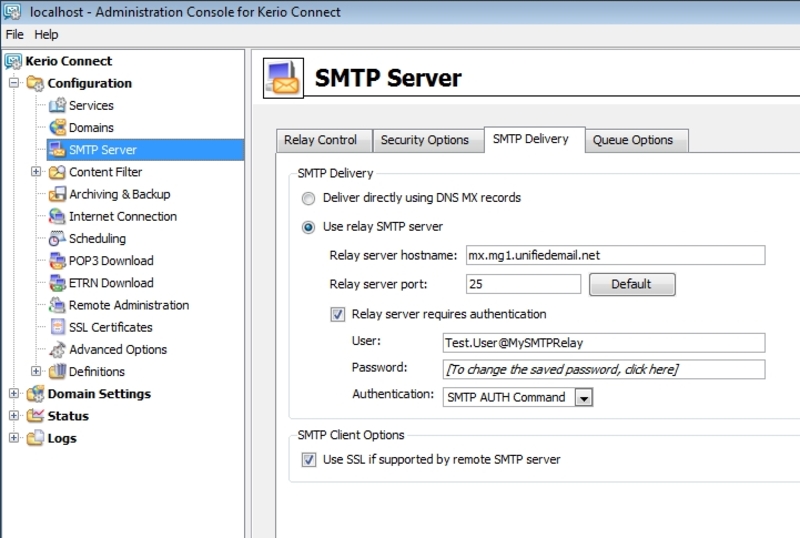Image resolution: width=800 pixels, height=538 pixels.
Task: Uncheck Relay server requires authentication
Action: (x=337, y=314)
